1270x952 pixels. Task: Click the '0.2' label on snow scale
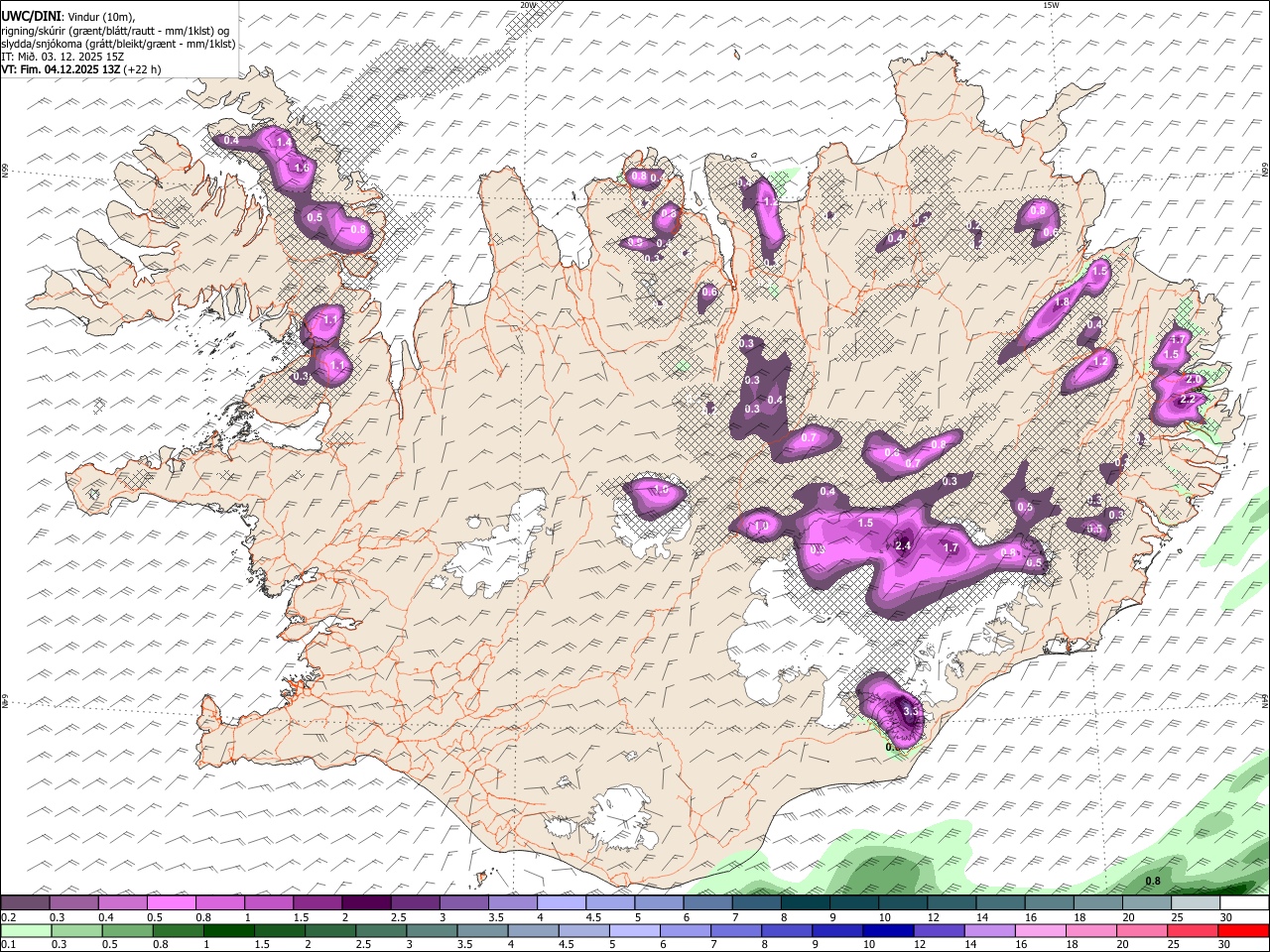[x=9, y=917]
